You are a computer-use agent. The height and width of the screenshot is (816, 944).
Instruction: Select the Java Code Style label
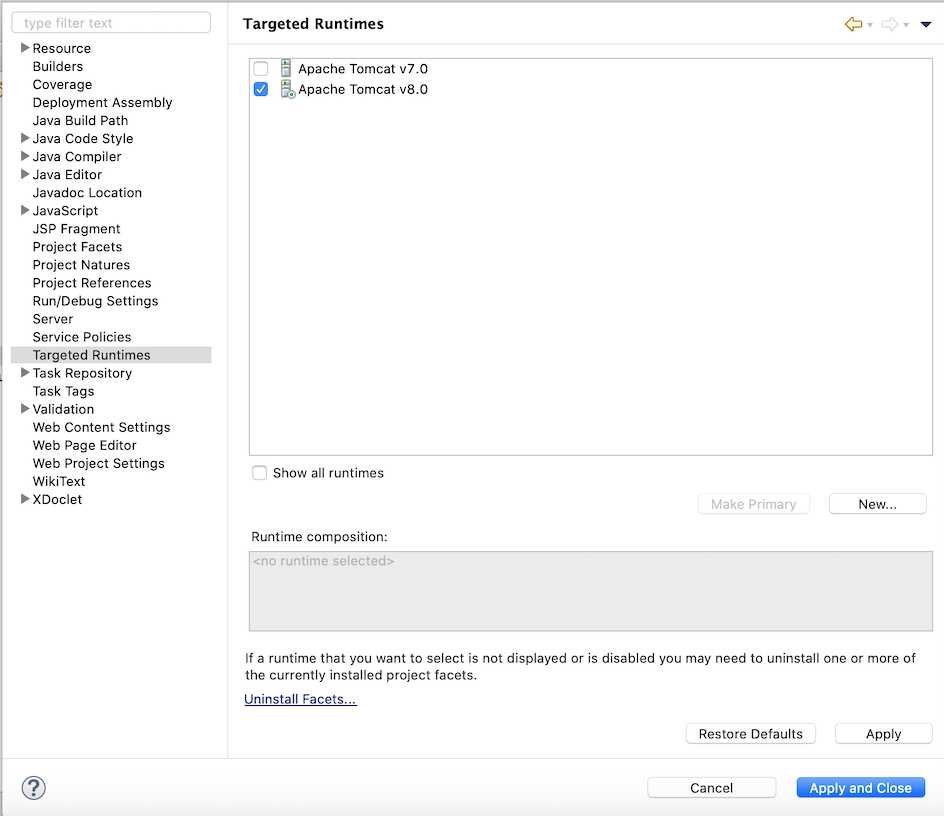(x=83, y=139)
